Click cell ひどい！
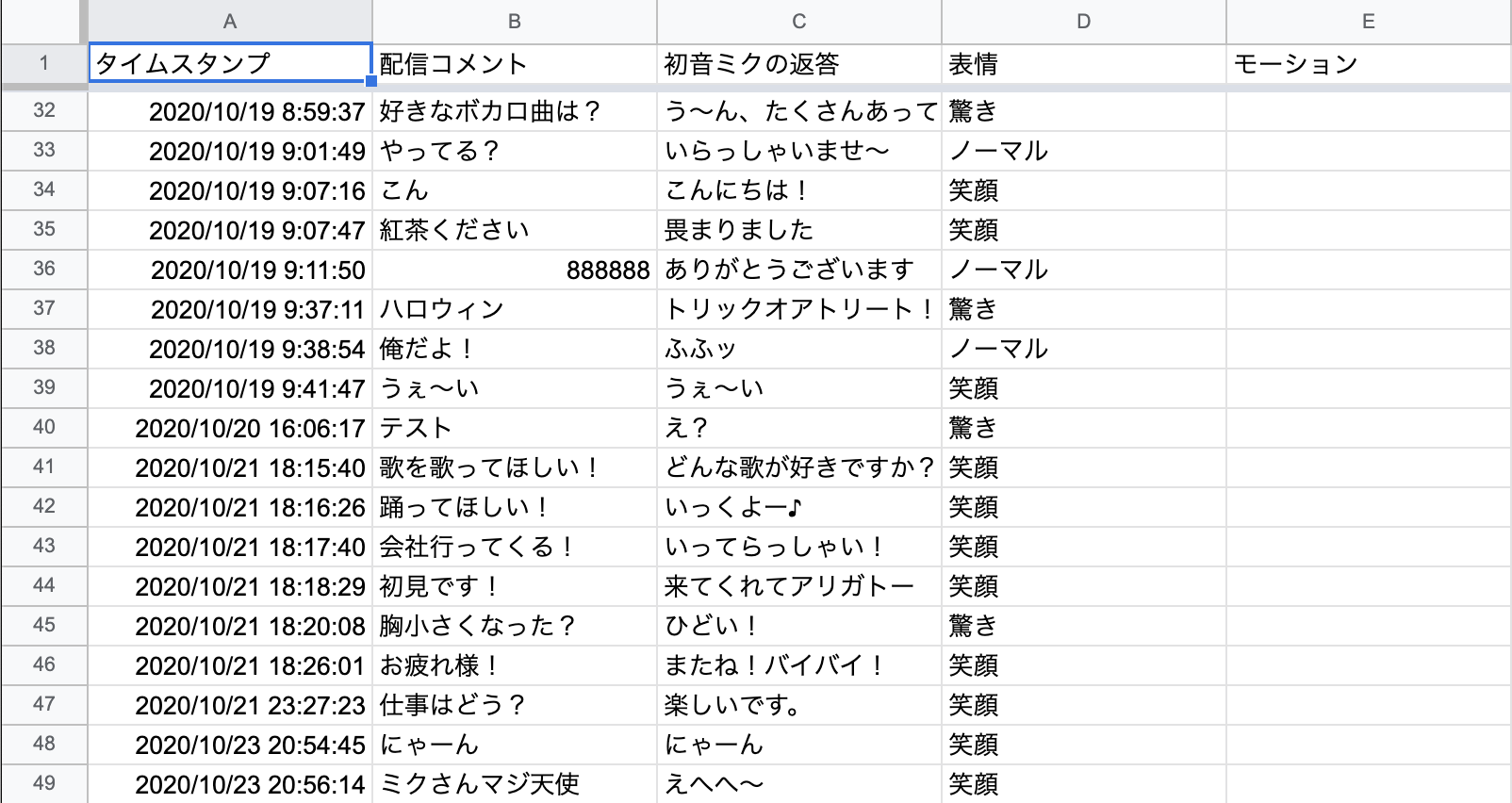 [x=799, y=626]
